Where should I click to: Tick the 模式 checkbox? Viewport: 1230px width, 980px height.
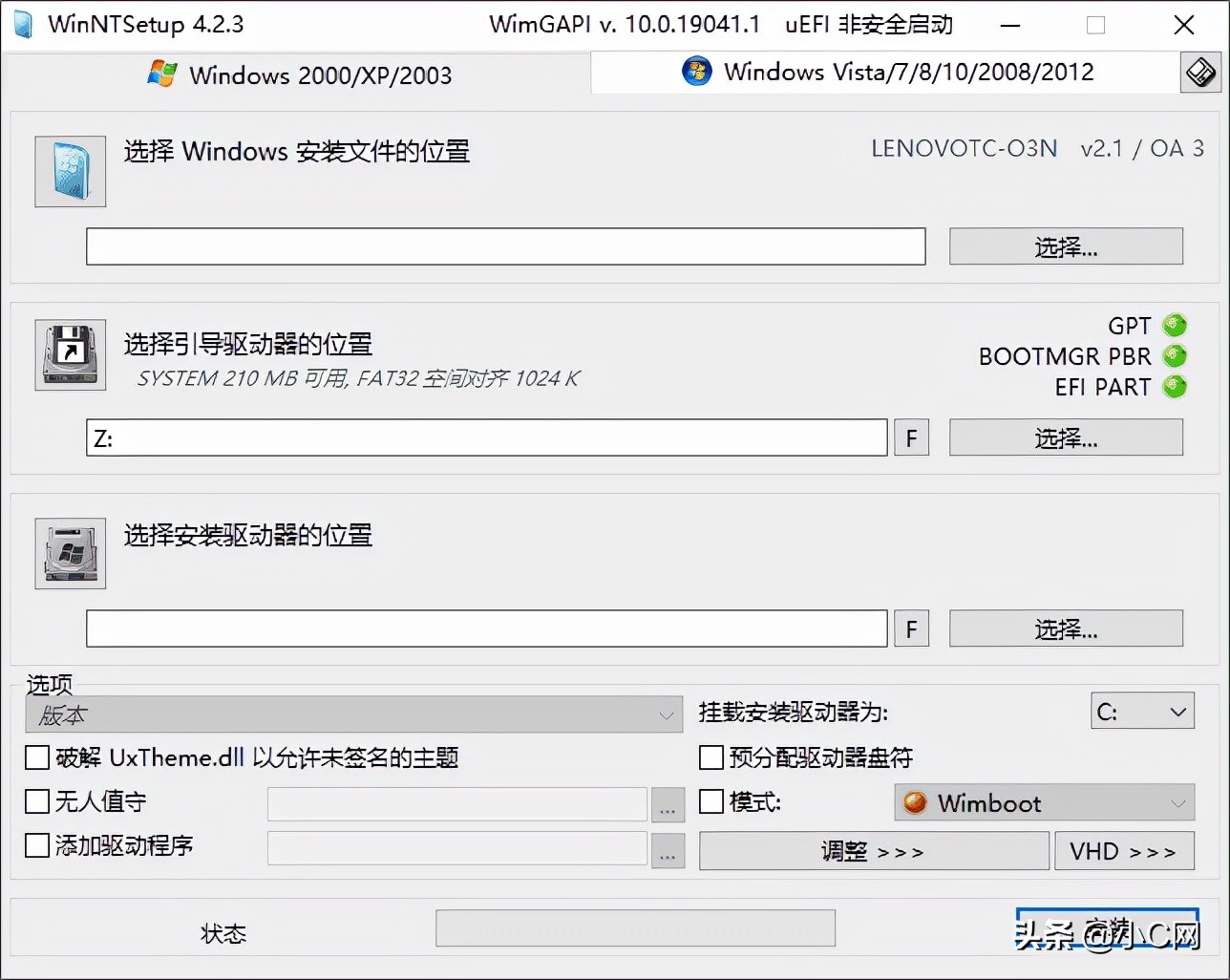(711, 801)
